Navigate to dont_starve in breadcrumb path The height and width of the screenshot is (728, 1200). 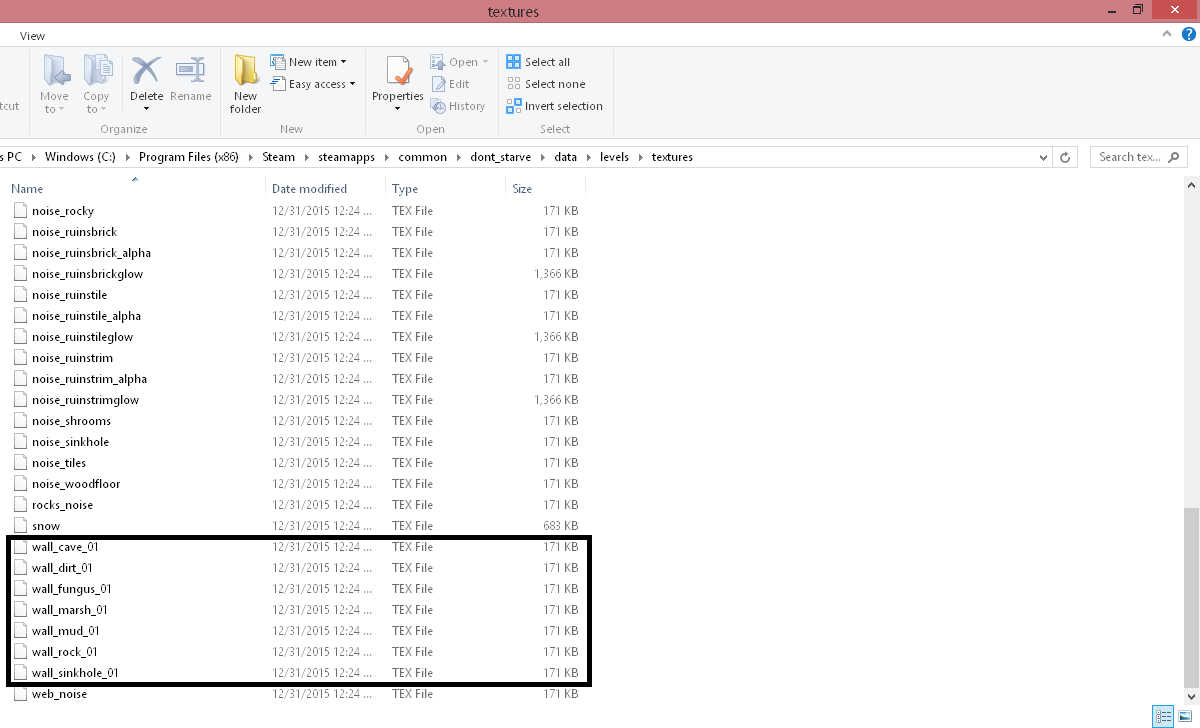tap(501, 157)
